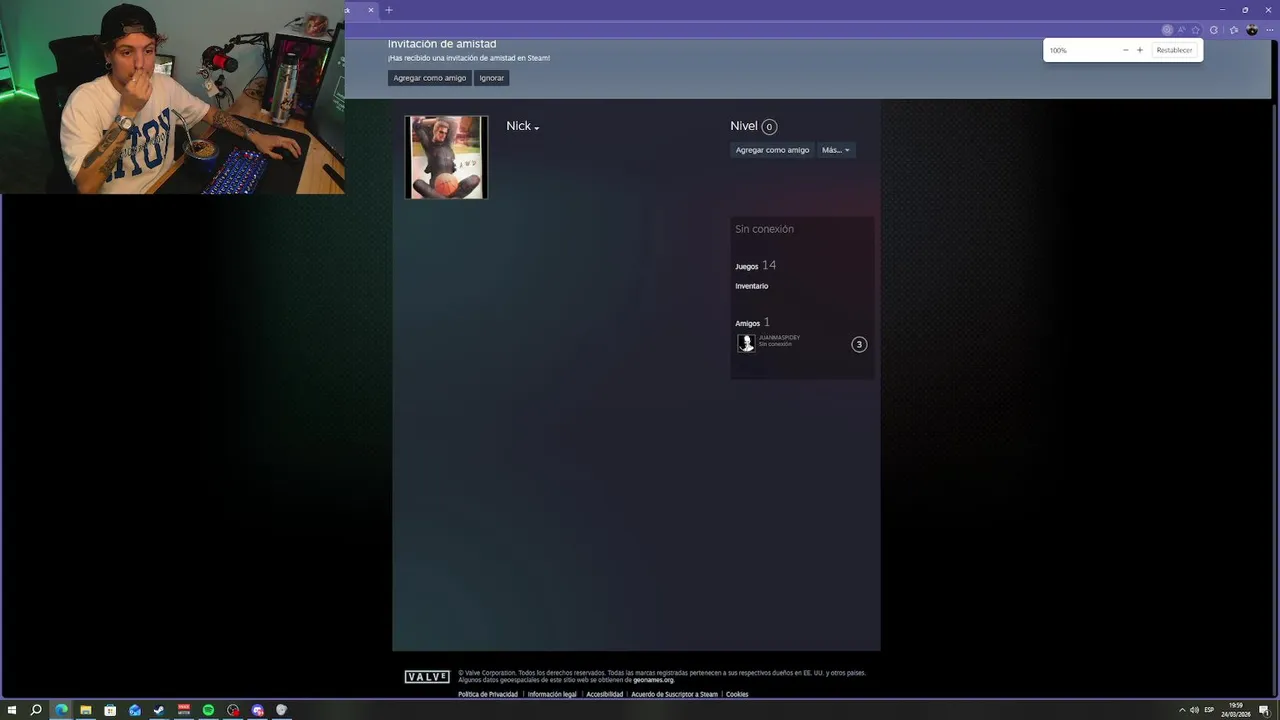This screenshot has height=720, width=1280.
Task: Click the JUANMASPIDEY friend name
Action: point(779,338)
